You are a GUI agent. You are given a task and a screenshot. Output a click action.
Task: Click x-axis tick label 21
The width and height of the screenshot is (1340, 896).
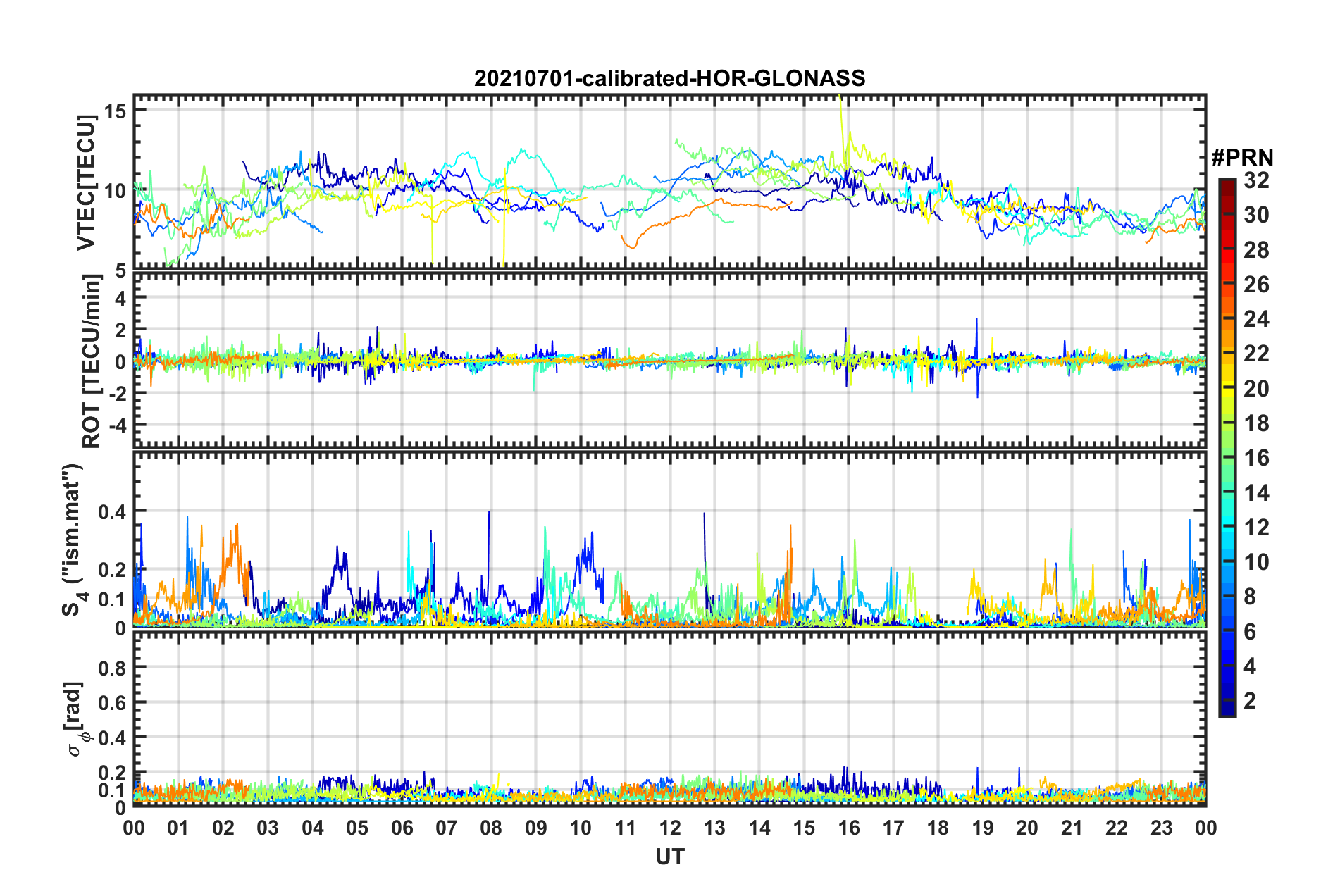1072,828
